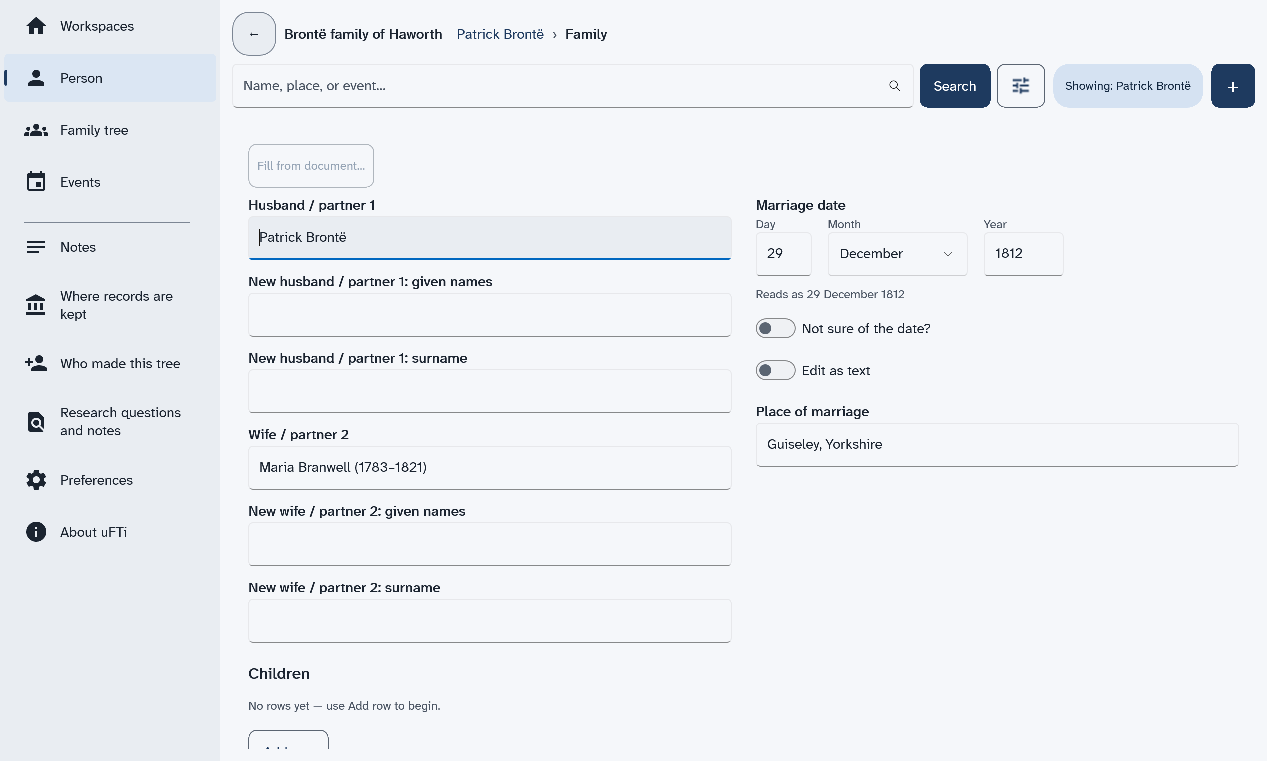The width and height of the screenshot is (1267, 761).
Task: Click the magnifier icon in search box
Action: click(x=895, y=86)
